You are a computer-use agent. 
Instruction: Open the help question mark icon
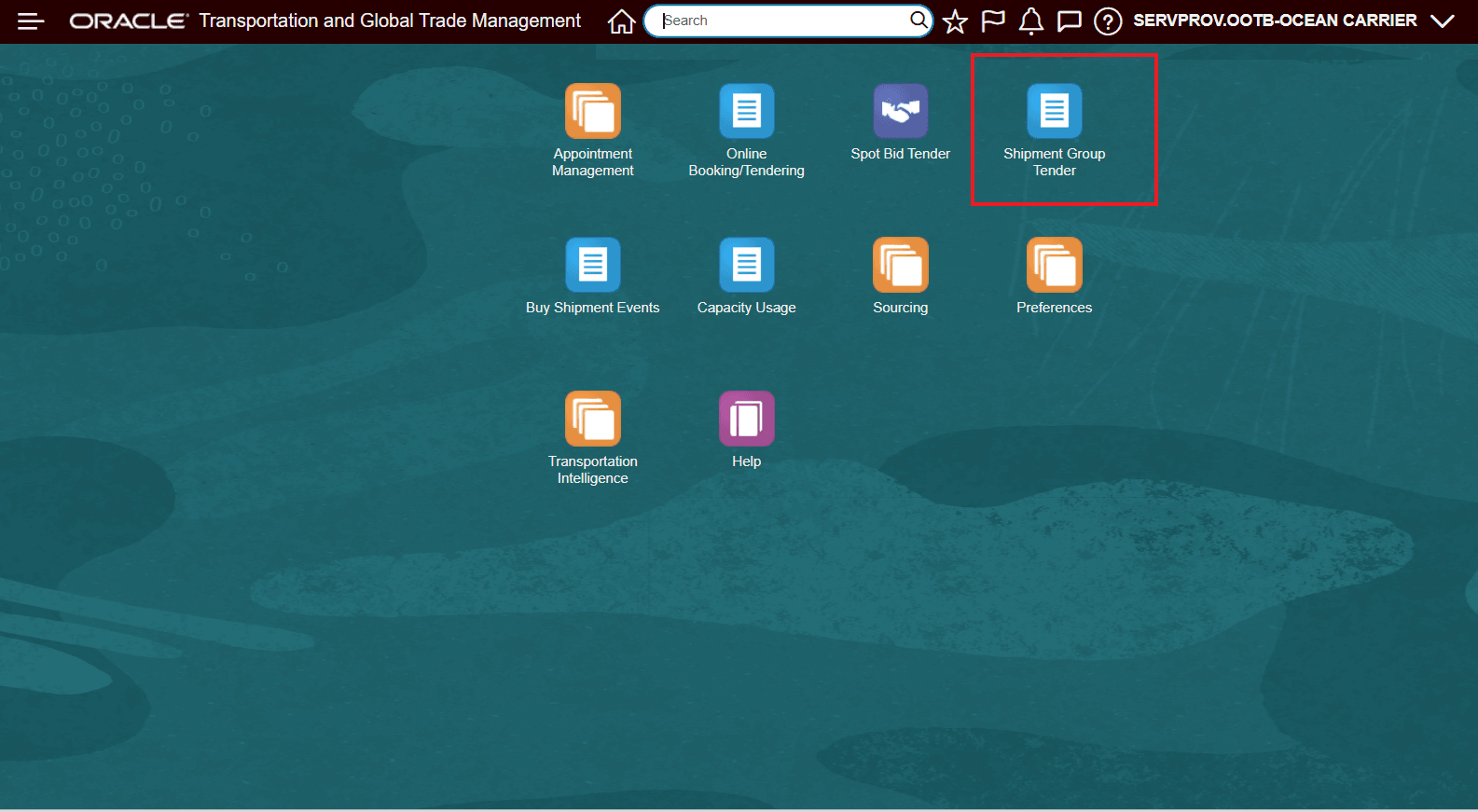click(x=1108, y=21)
